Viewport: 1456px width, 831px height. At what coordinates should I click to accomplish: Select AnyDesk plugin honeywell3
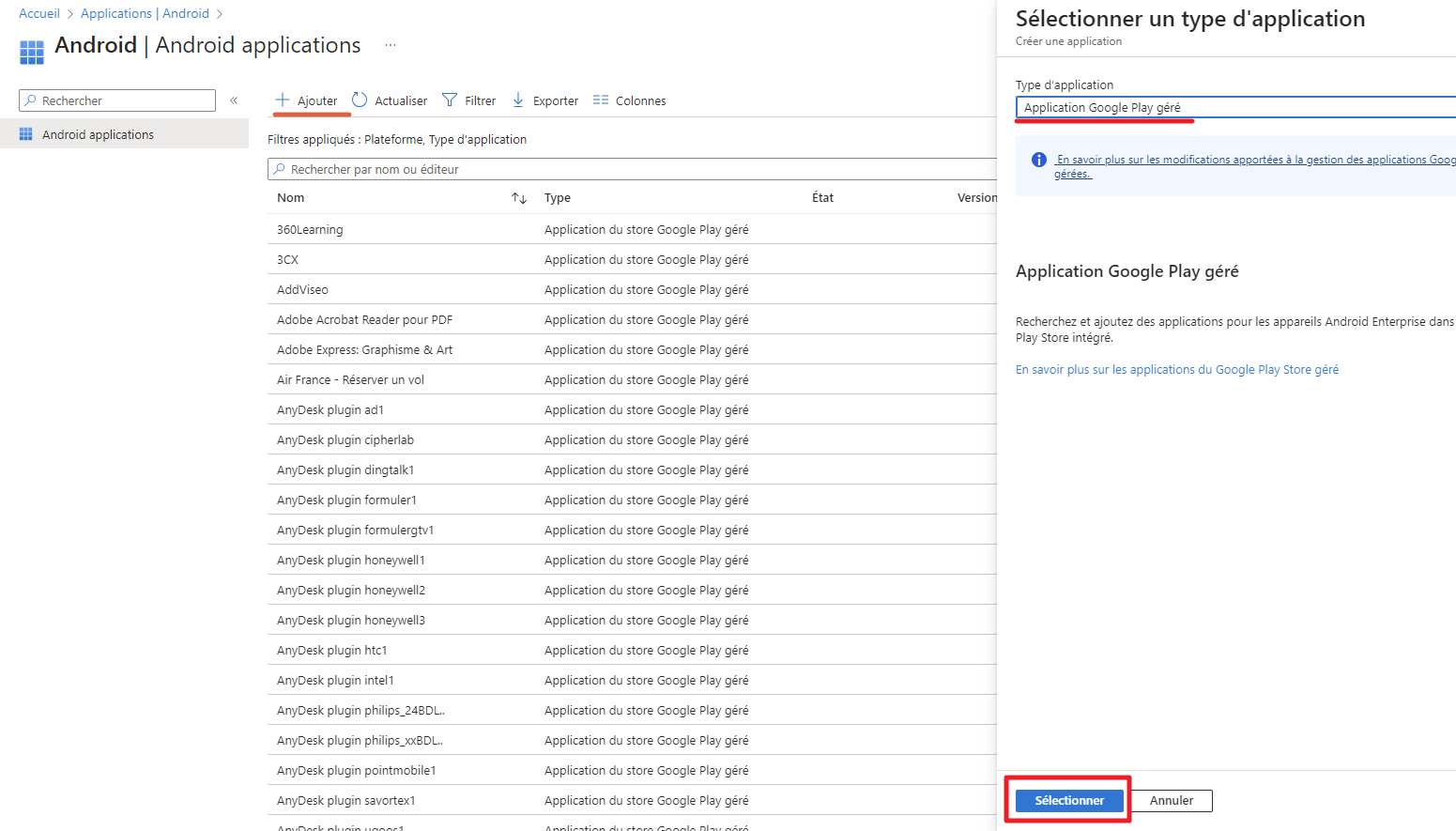click(x=351, y=621)
